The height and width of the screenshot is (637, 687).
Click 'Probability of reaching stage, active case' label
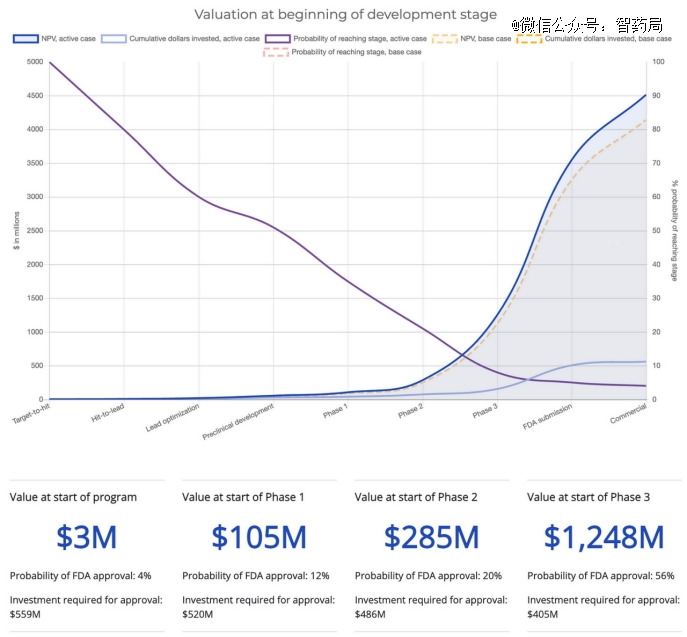point(360,39)
